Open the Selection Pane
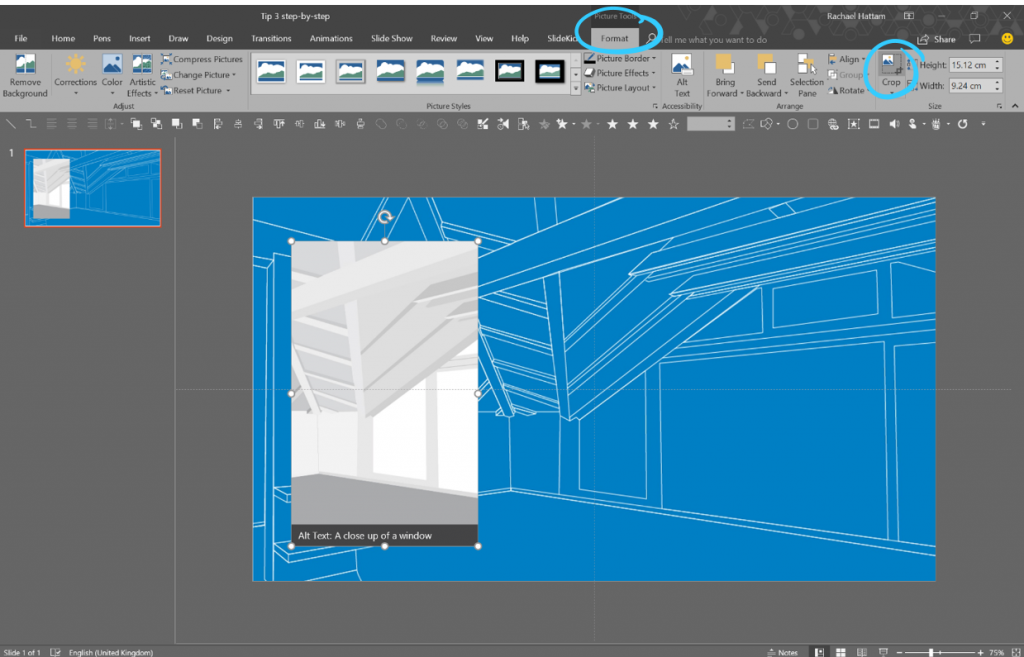The width and height of the screenshot is (1024, 657). point(806,75)
